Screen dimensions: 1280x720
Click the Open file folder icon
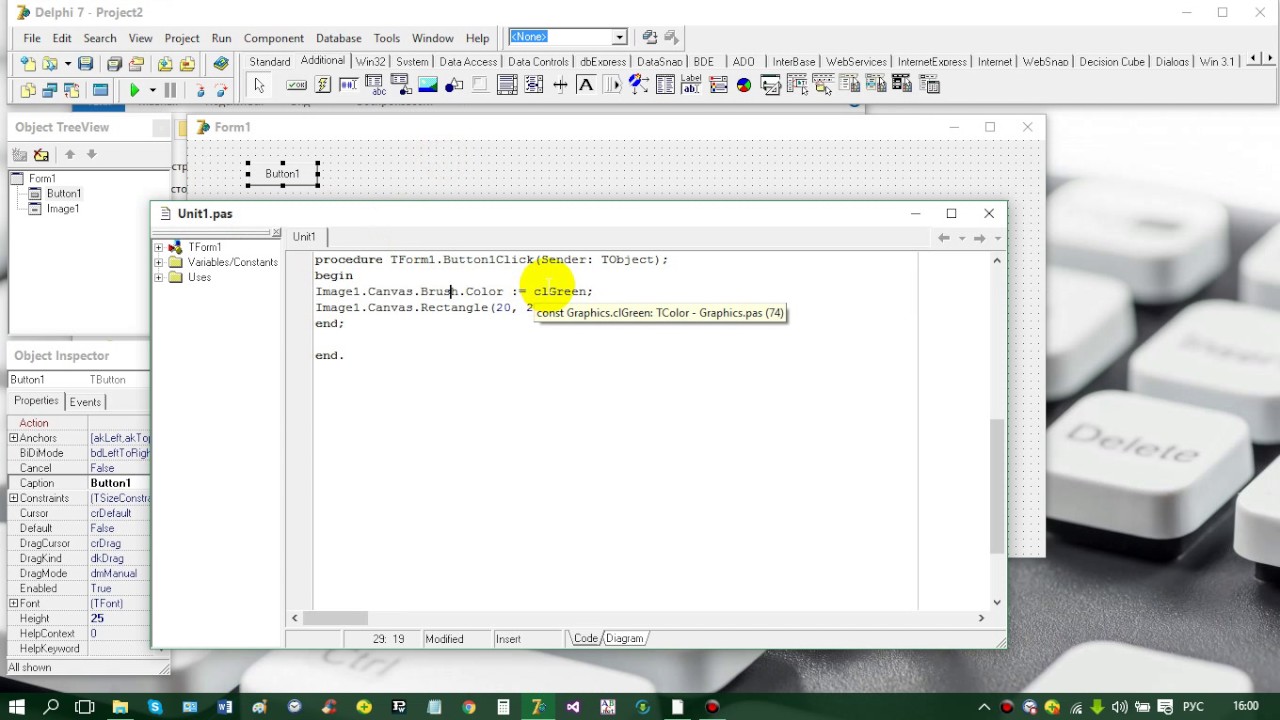click(x=49, y=64)
